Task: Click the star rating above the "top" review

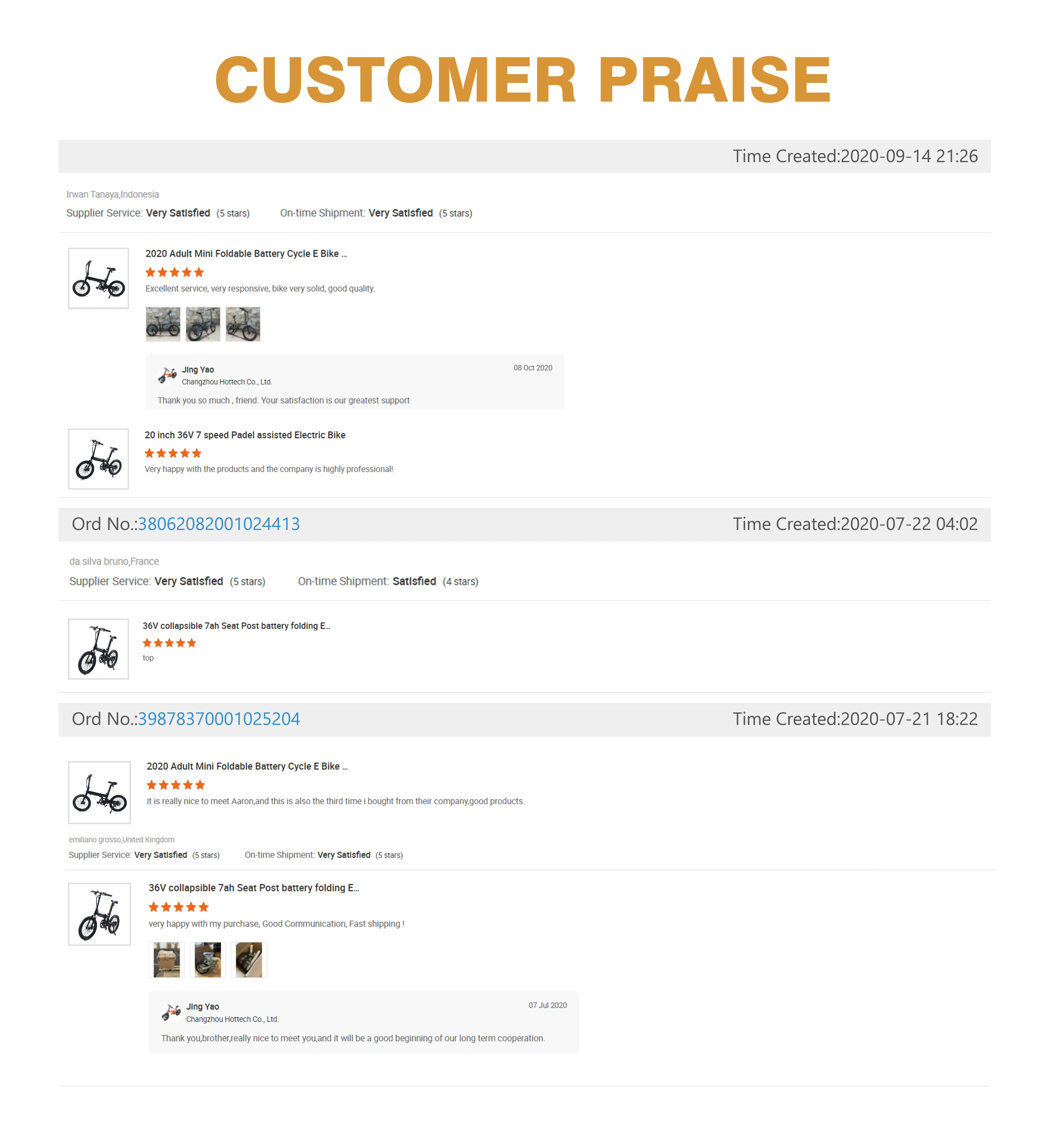Action: (169, 643)
